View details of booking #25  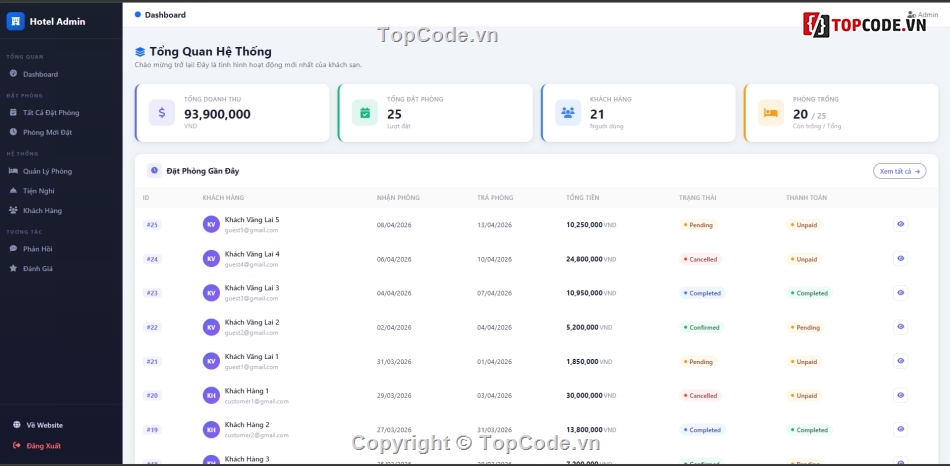click(900, 224)
